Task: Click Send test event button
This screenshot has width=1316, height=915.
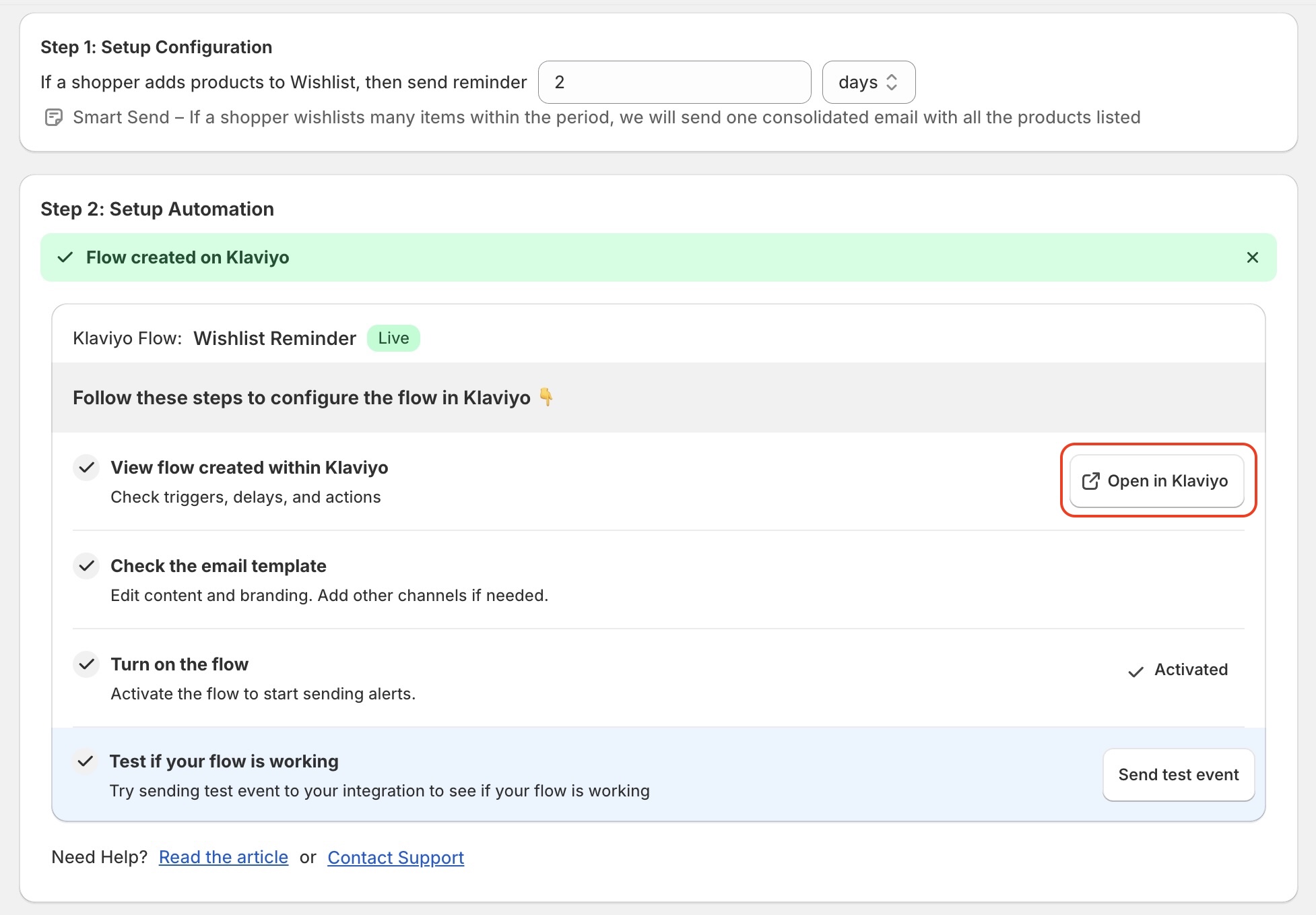Action: pyautogui.click(x=1179, y=775)
